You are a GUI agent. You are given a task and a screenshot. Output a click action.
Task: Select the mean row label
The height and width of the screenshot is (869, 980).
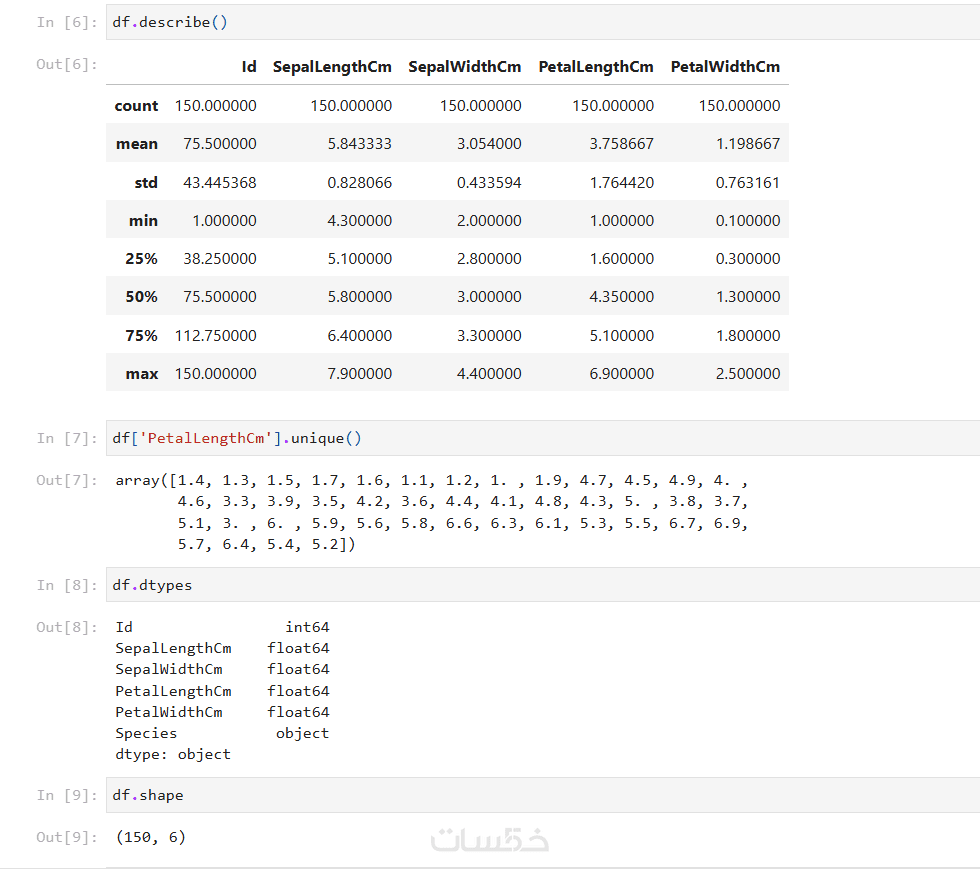pos(137,144)
